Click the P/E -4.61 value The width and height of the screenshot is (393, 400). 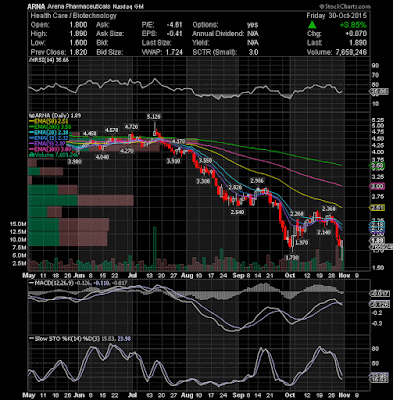pos(175,25)
